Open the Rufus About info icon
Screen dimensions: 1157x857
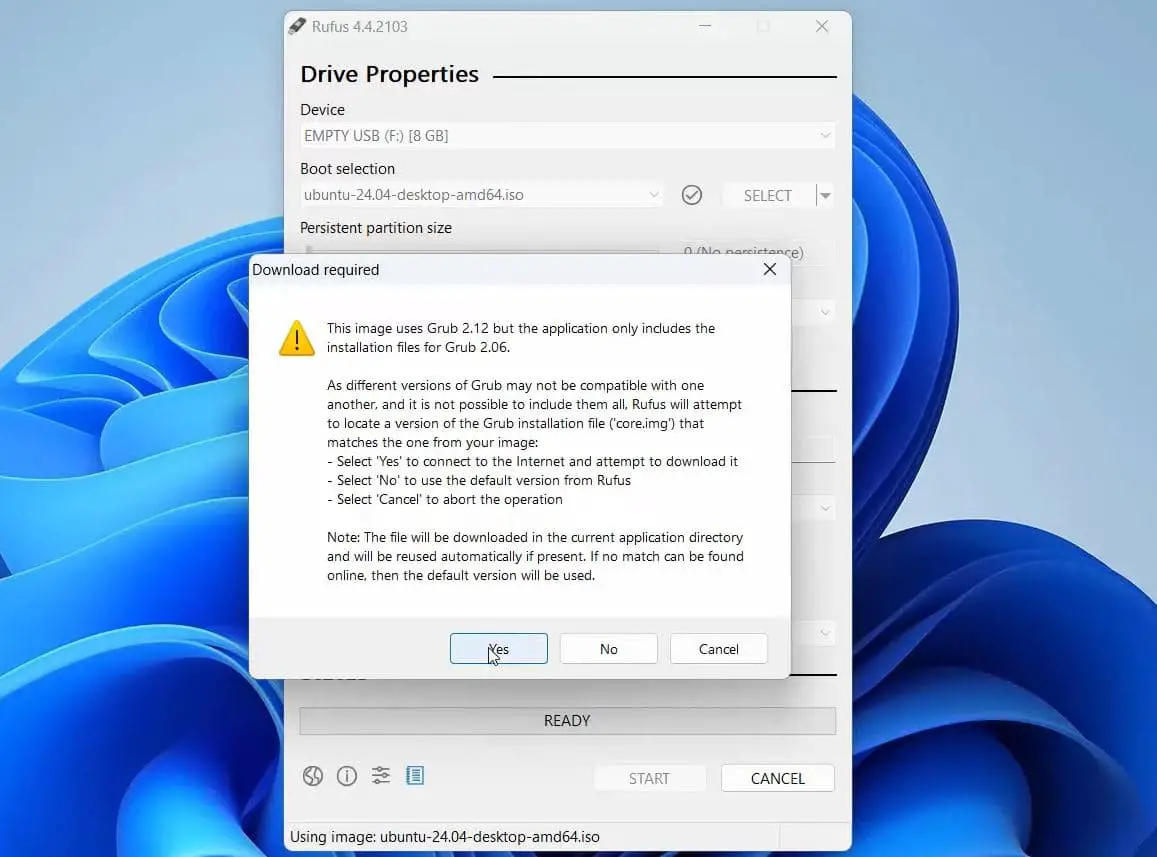[x=347, y=776]
